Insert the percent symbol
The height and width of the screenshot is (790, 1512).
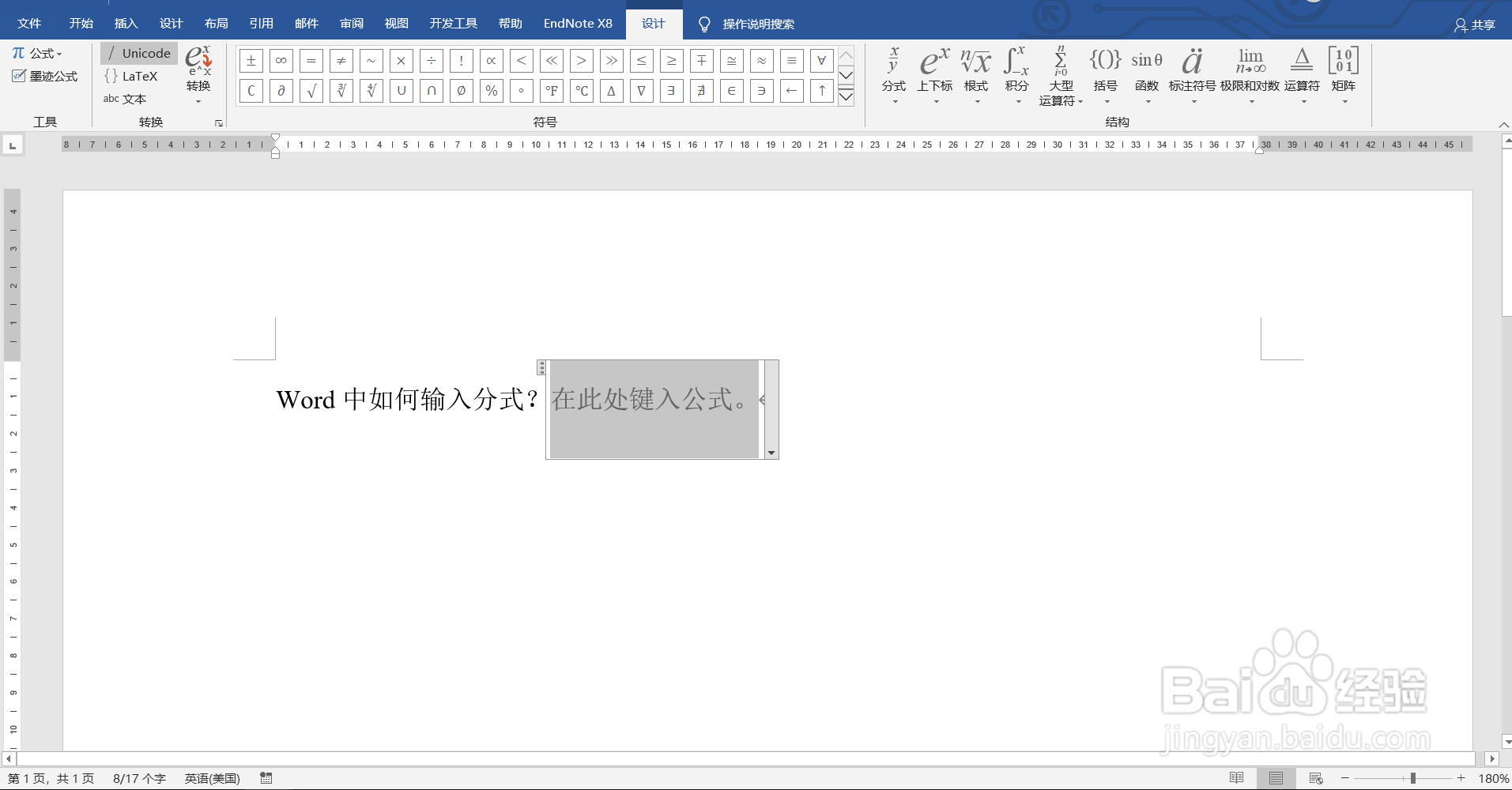[x=492, y=91]
